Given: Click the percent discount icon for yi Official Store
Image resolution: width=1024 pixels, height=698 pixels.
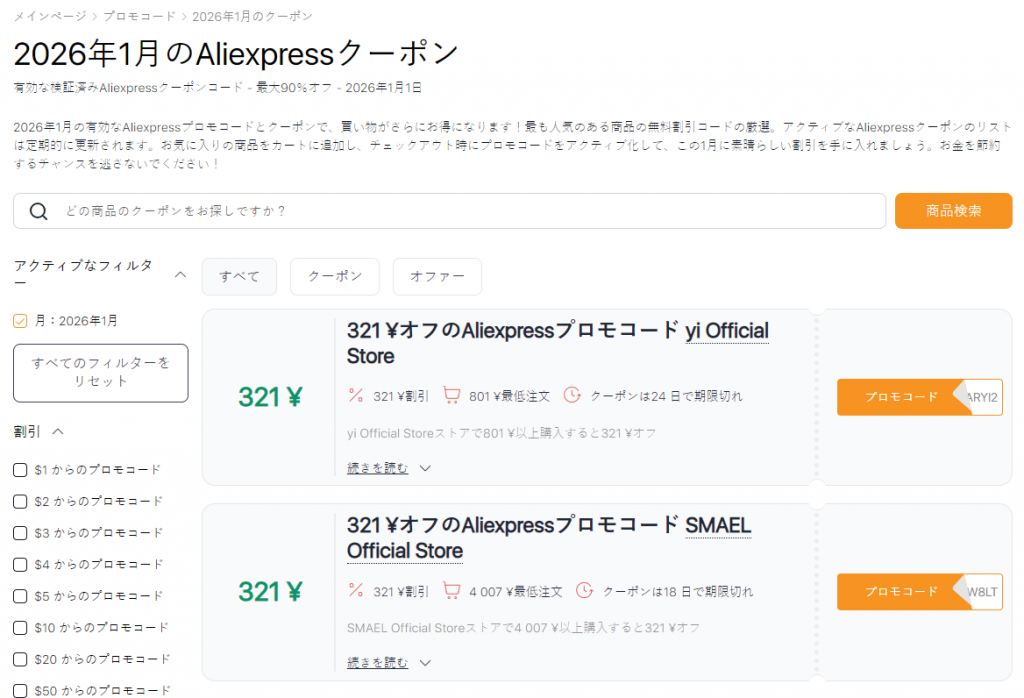Looking at the screenshot, I should point(354,395).
